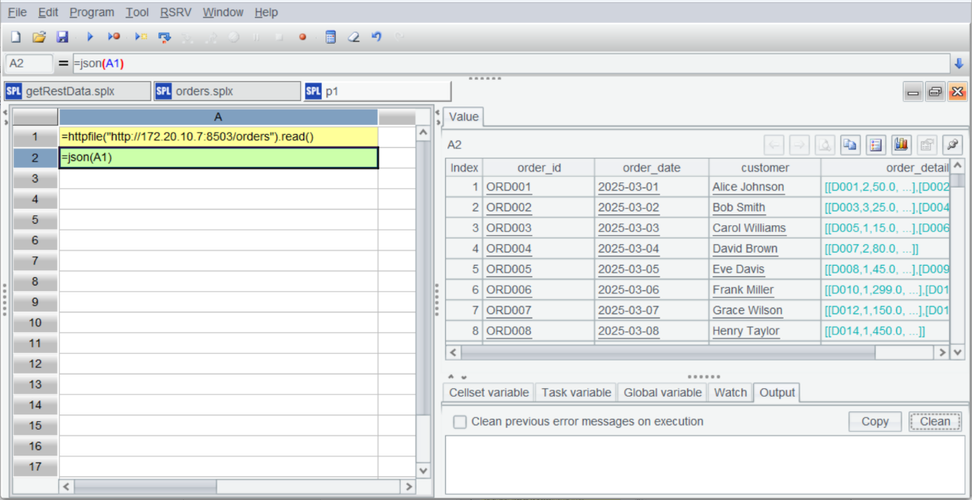Click down arrow of result table scrollbar
The image size is (972, 500).
pos(958,352)
